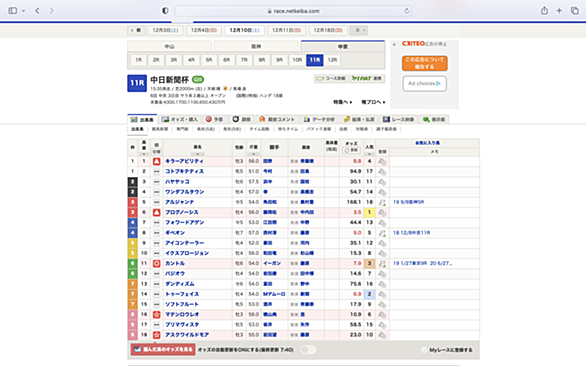
Task: Set mark selector for コトブキテティス
Action: pos(157,171)
